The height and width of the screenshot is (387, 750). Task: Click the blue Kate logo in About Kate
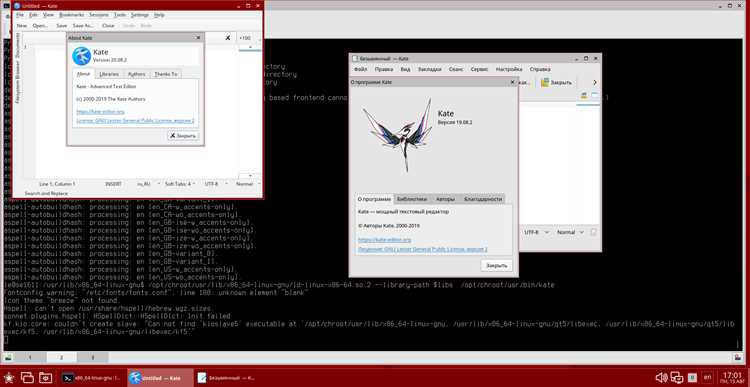click(x=82, y=56)
